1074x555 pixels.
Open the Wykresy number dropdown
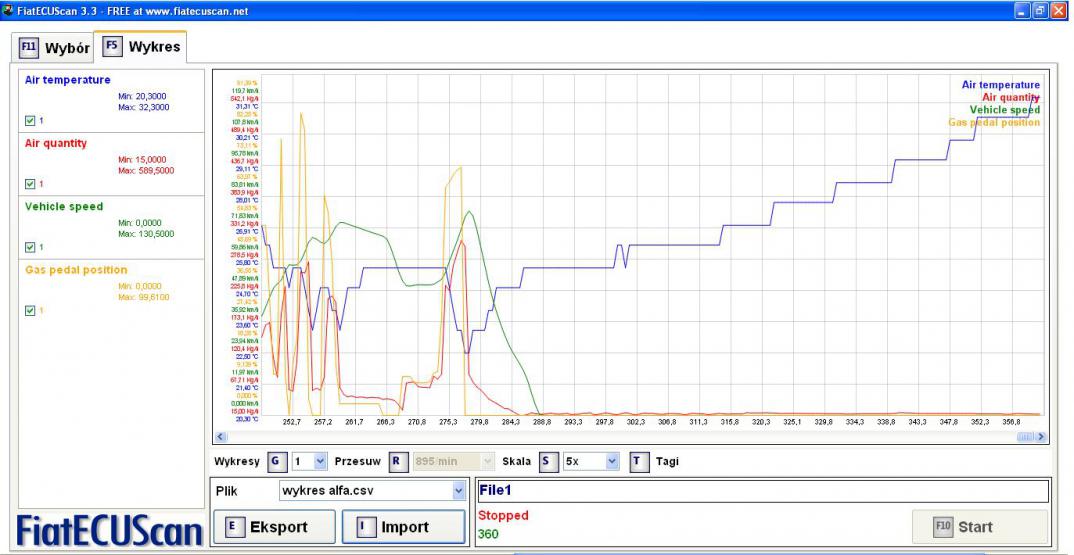coord(320,461)
